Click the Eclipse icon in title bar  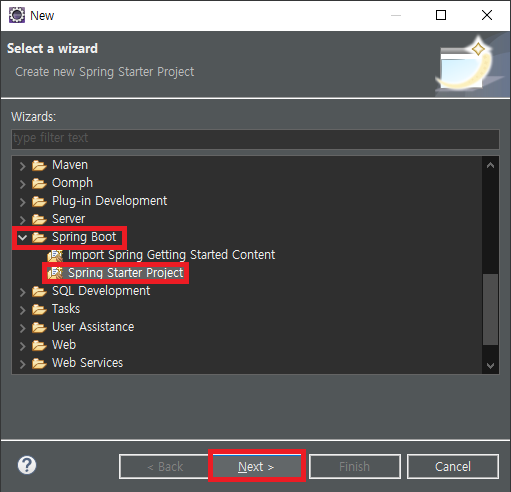[17, 15]
